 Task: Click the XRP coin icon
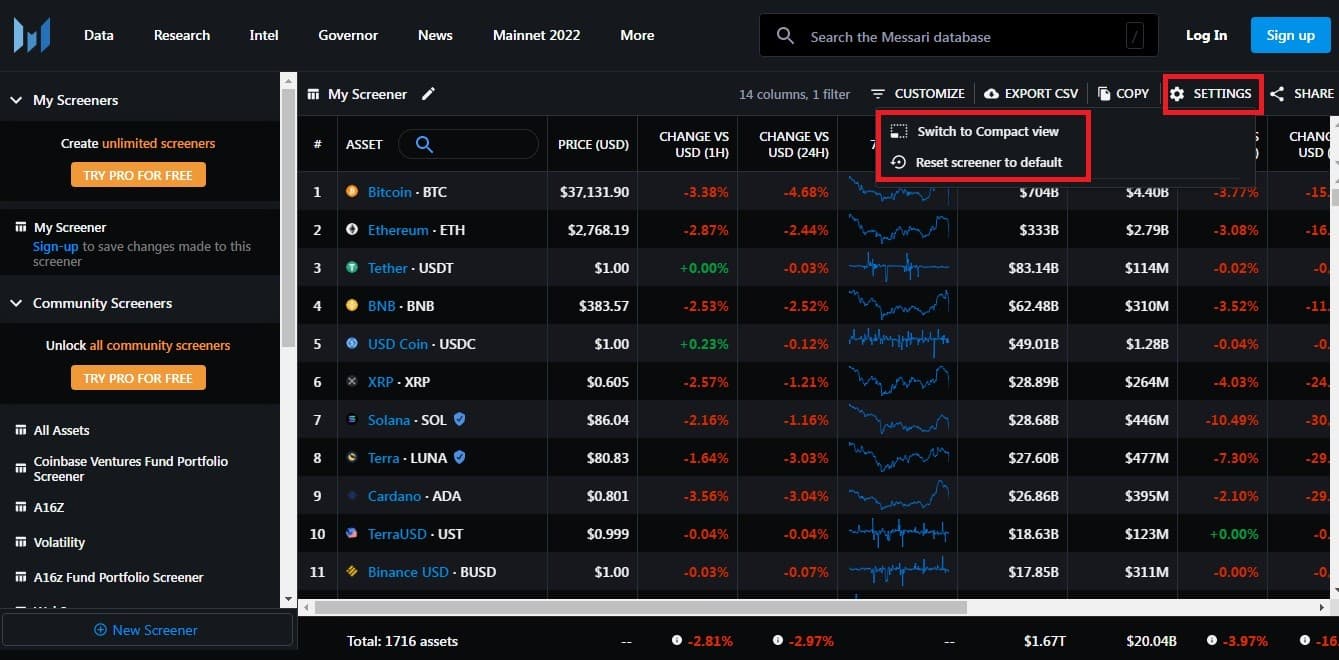click(352, 382)
